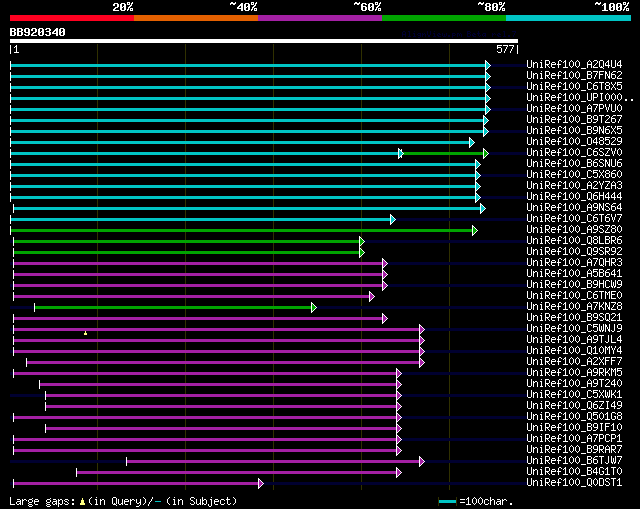
Task: Select the UniRef100_A2YZA3 label
Action: [574, 186]
